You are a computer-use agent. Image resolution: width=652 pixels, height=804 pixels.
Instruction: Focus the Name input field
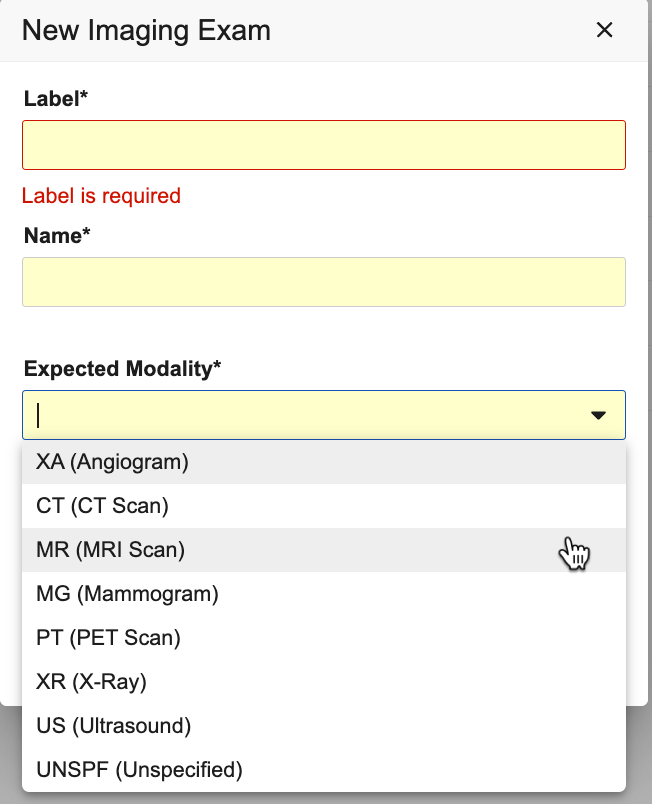324,282
